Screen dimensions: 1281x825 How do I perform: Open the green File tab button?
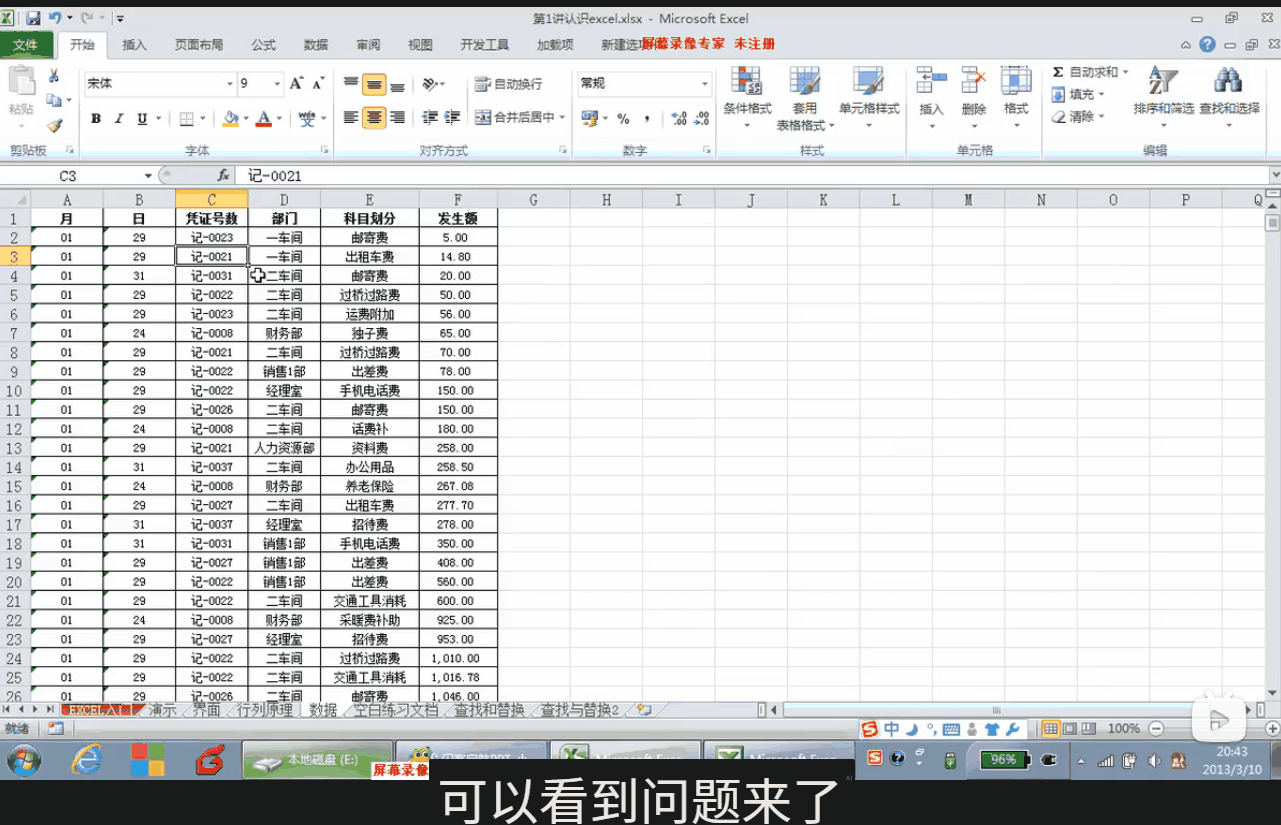26,45
